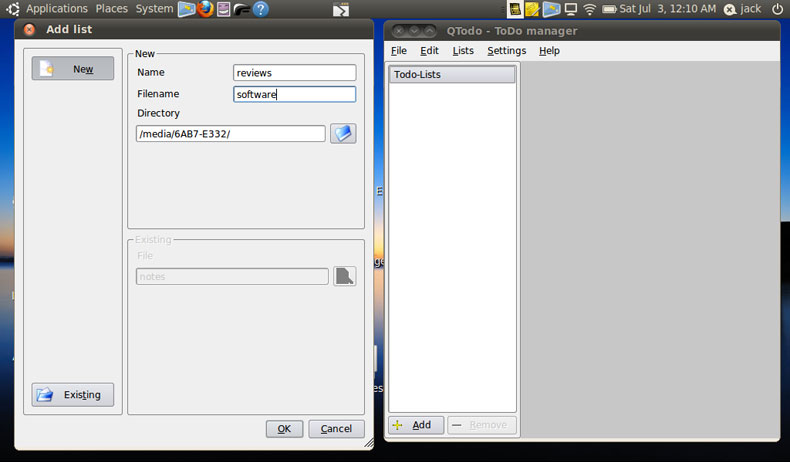Image resolution: width=790 pixels, height=462 pixels.
Task: Click the QTodo tray icon with white background
Action: pyautogui.click(x=515, y=9)
